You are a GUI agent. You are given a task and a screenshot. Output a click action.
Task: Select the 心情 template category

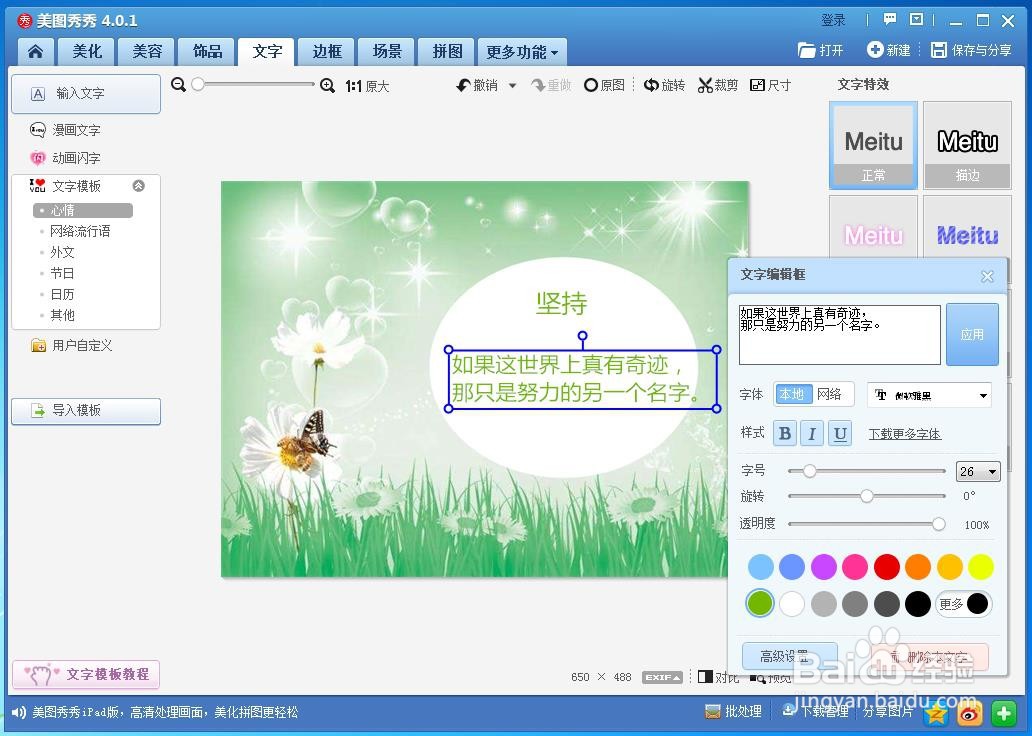(83, 210)
